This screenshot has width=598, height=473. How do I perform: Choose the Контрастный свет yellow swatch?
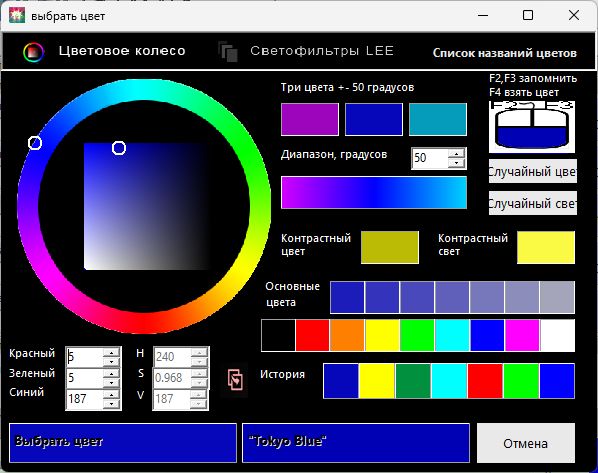(x=546, y=247)
